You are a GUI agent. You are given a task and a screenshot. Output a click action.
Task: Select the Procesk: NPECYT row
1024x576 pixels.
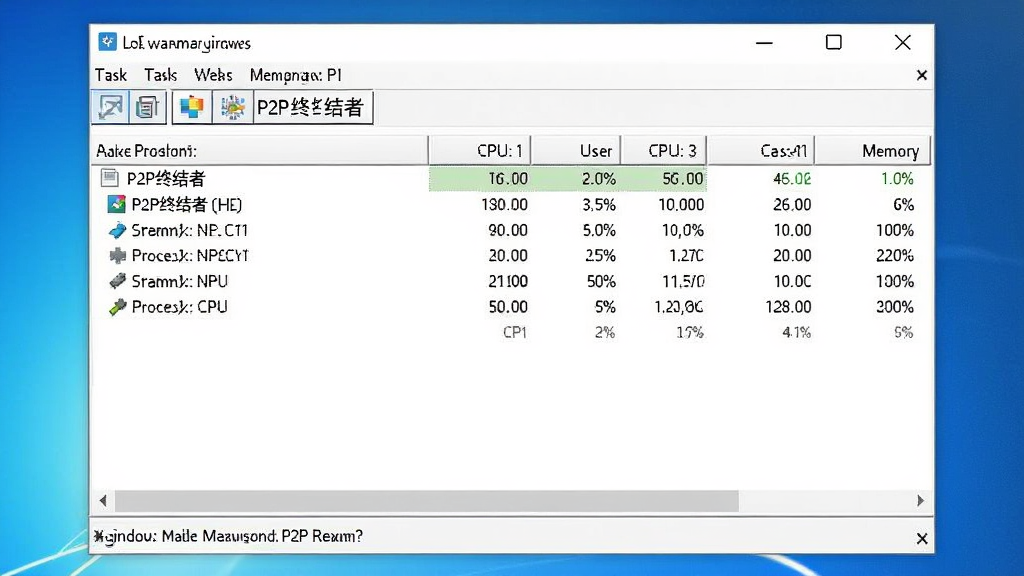tap(511, 255)
